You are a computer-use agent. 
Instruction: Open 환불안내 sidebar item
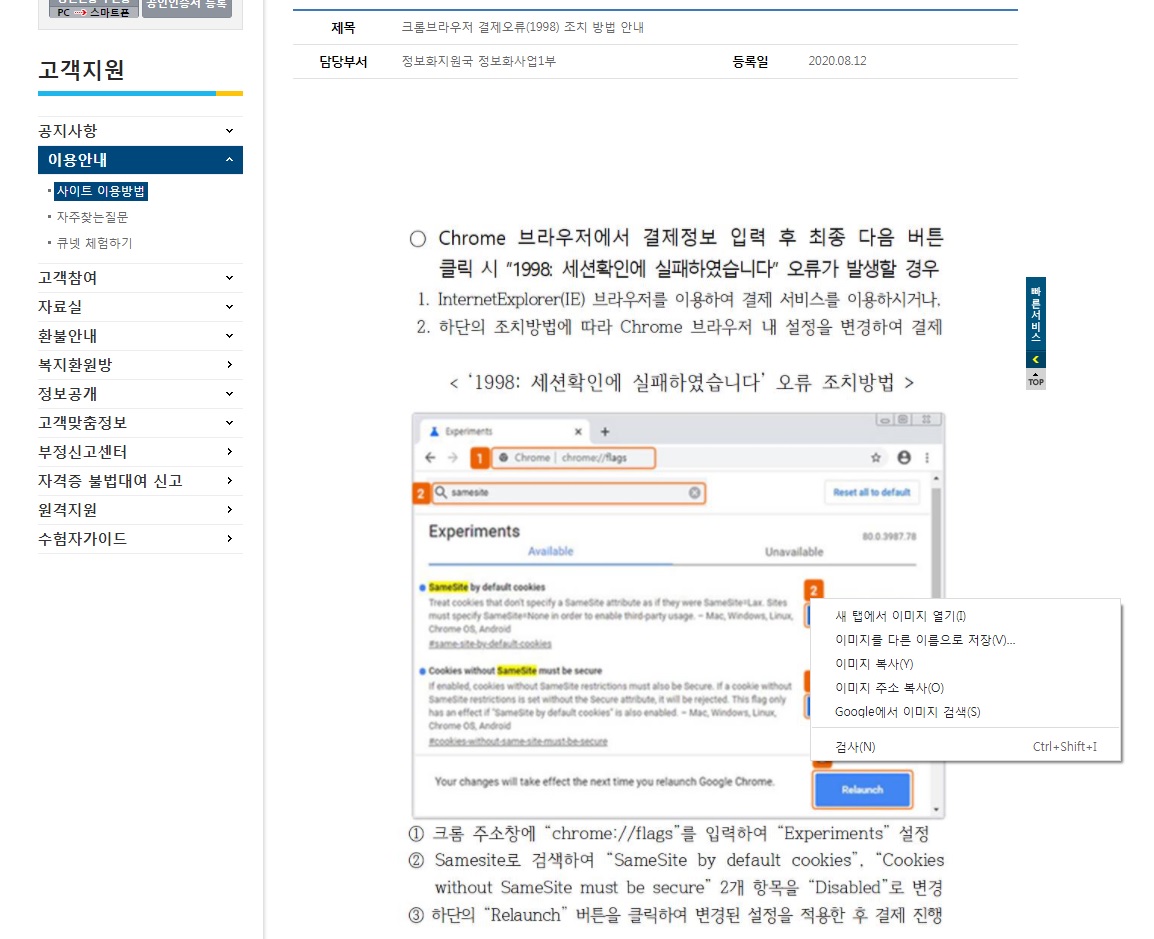[x=68, y=336]
